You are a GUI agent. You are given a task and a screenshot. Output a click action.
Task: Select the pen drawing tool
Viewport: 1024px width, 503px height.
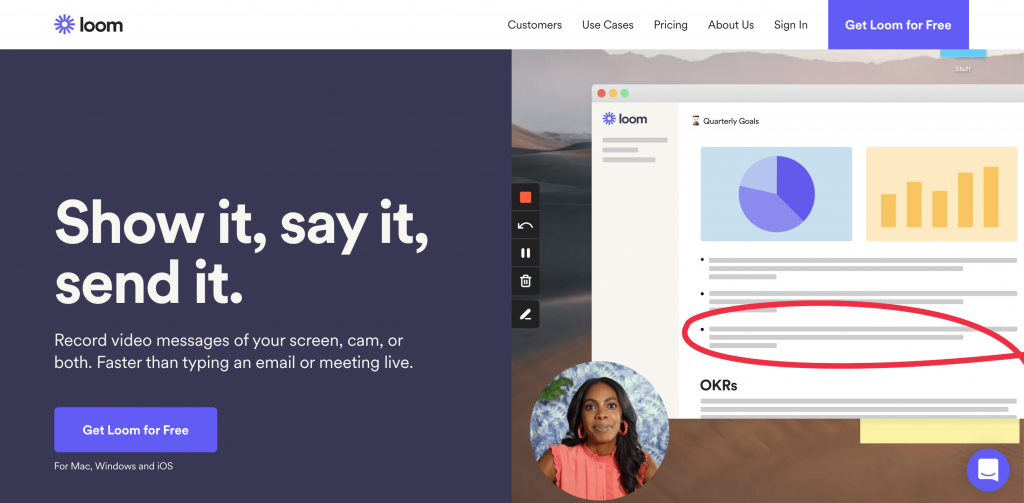point(525,314)
